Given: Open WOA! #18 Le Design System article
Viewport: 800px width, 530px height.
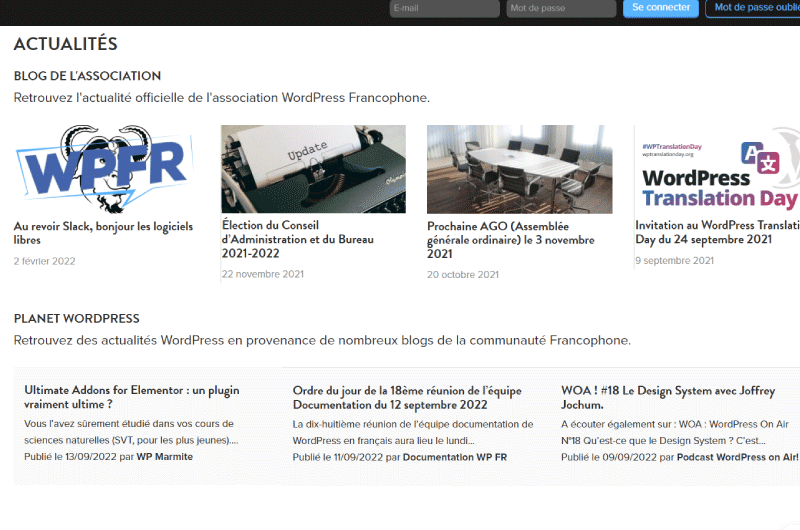Looking at the screenshot, I should (668, 397).
